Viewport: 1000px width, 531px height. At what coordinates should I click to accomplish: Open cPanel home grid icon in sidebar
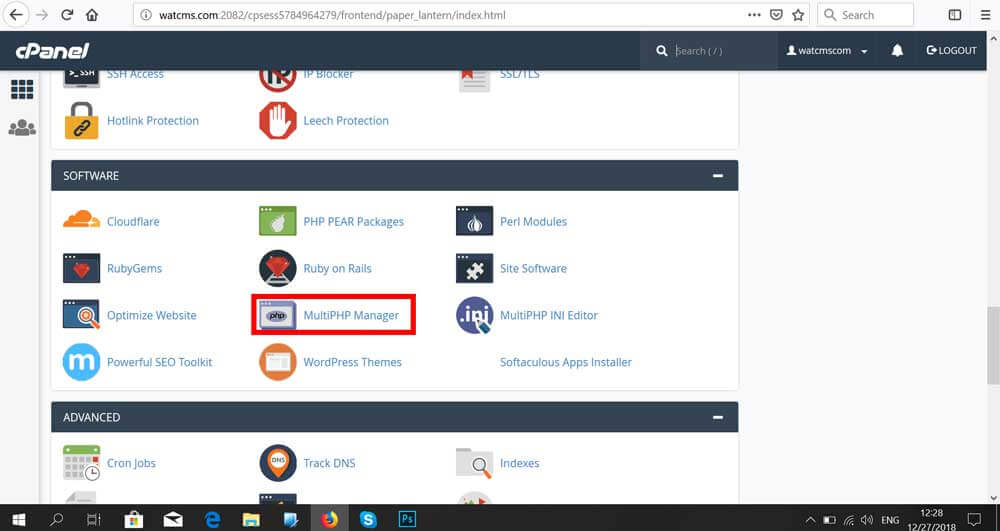point(22,89)
